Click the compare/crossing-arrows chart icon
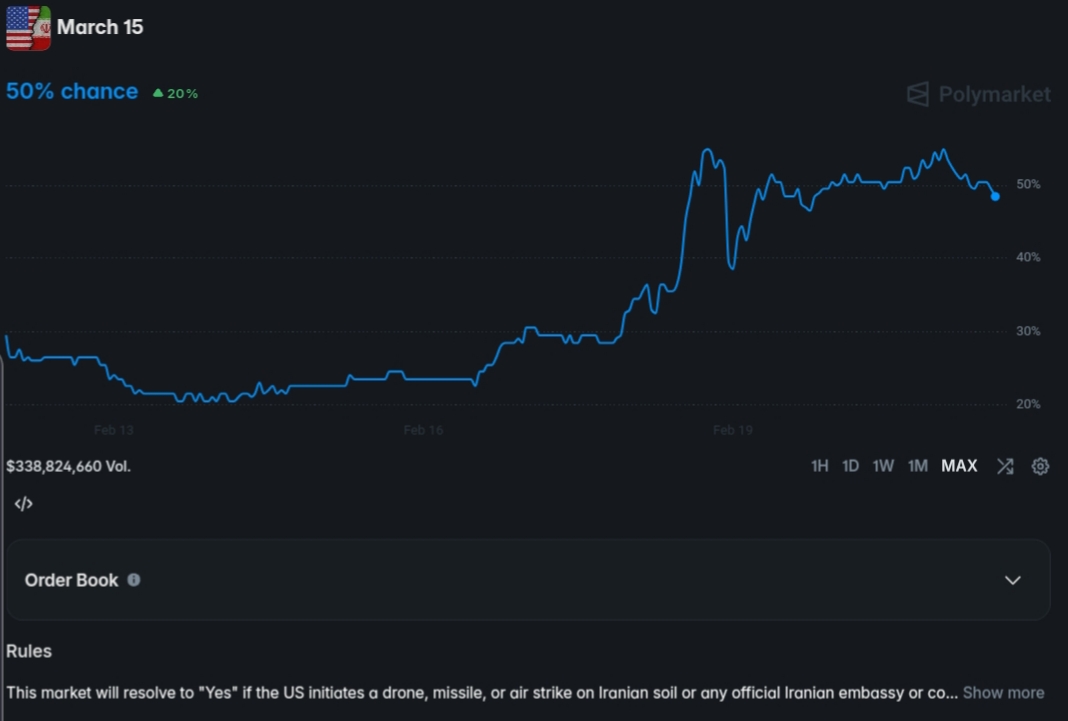Image resolution: width=1068 pixels, height=721 pixels. [1004, 466]
